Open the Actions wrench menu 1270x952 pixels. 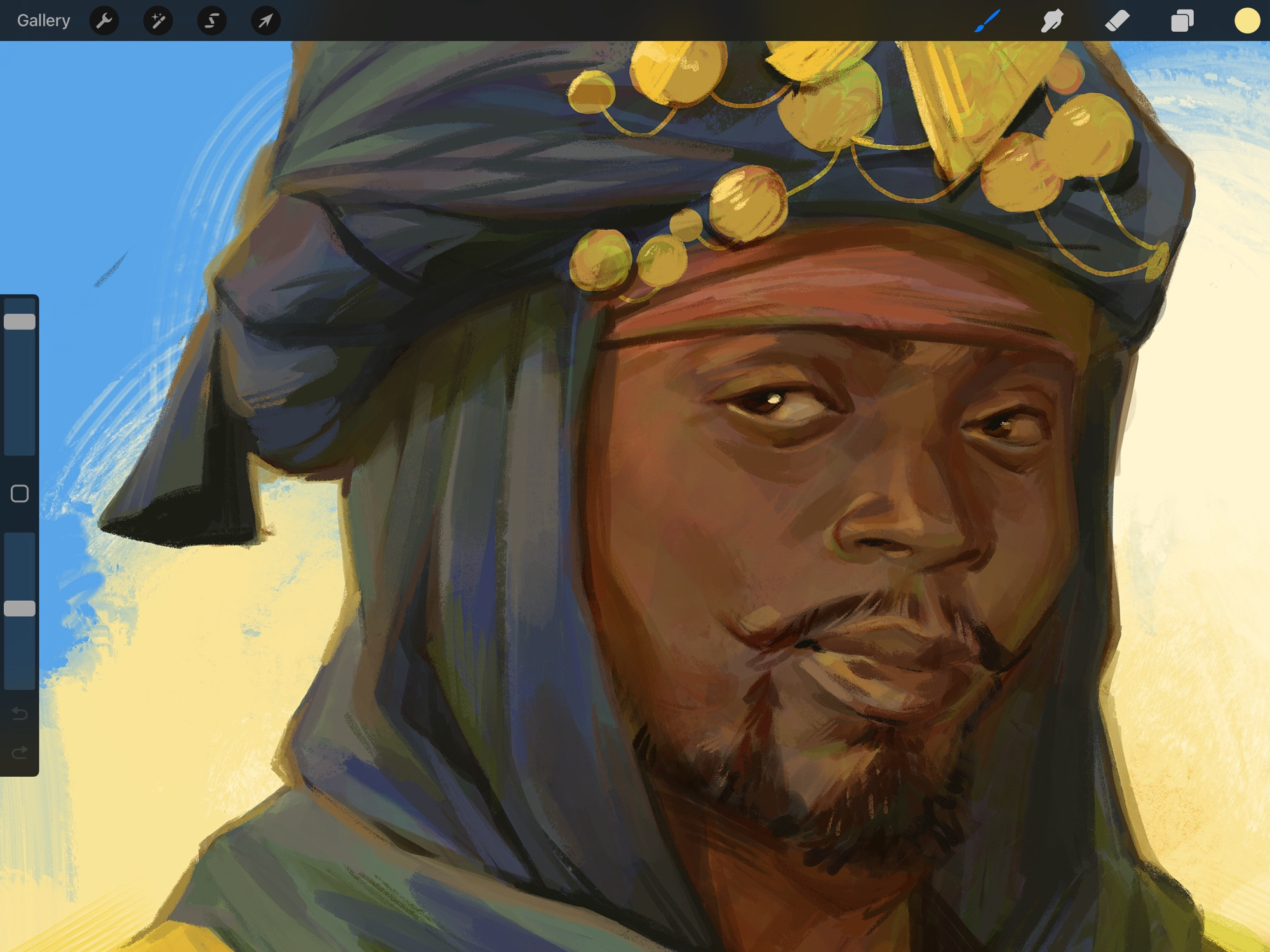click(104, 21)
